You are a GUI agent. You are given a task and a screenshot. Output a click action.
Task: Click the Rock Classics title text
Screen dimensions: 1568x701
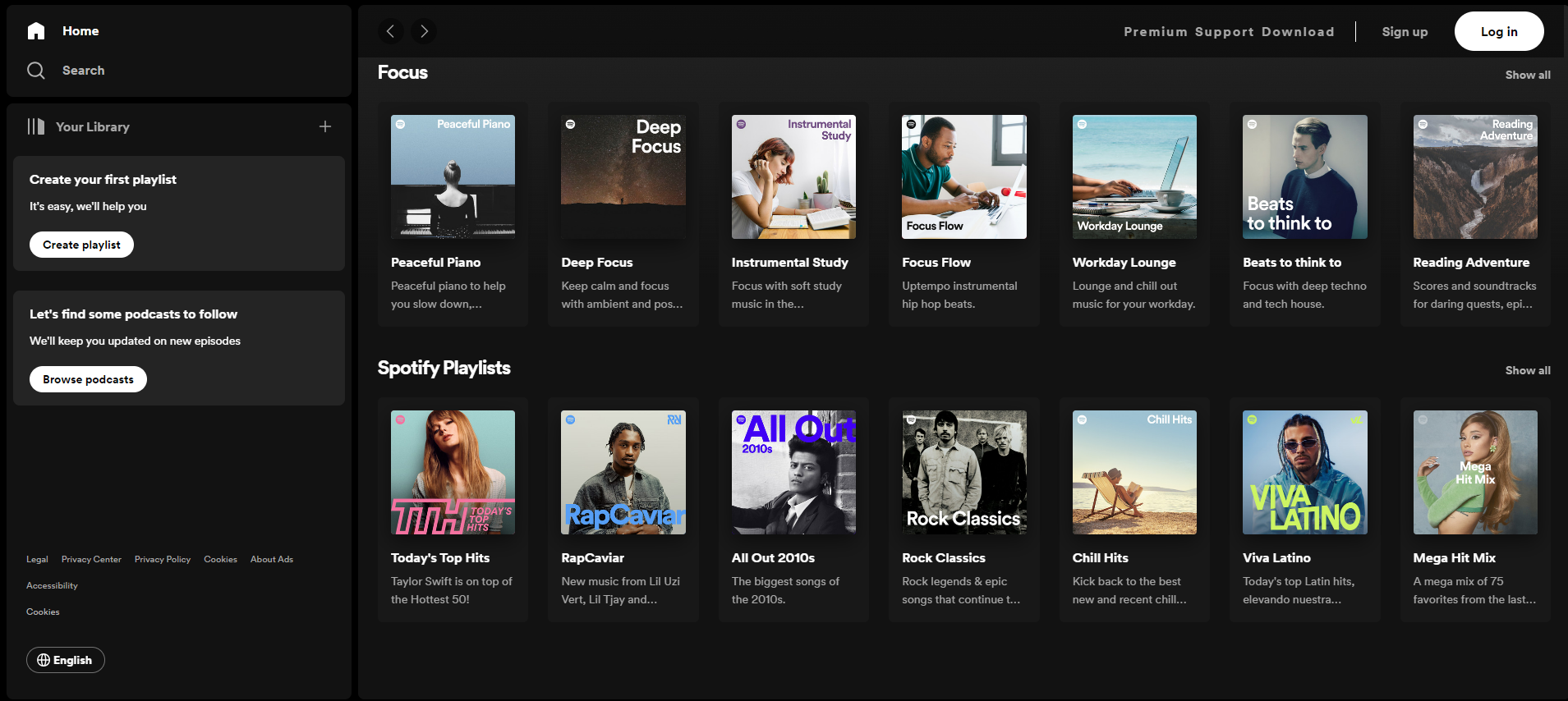[x=944, y=558]
